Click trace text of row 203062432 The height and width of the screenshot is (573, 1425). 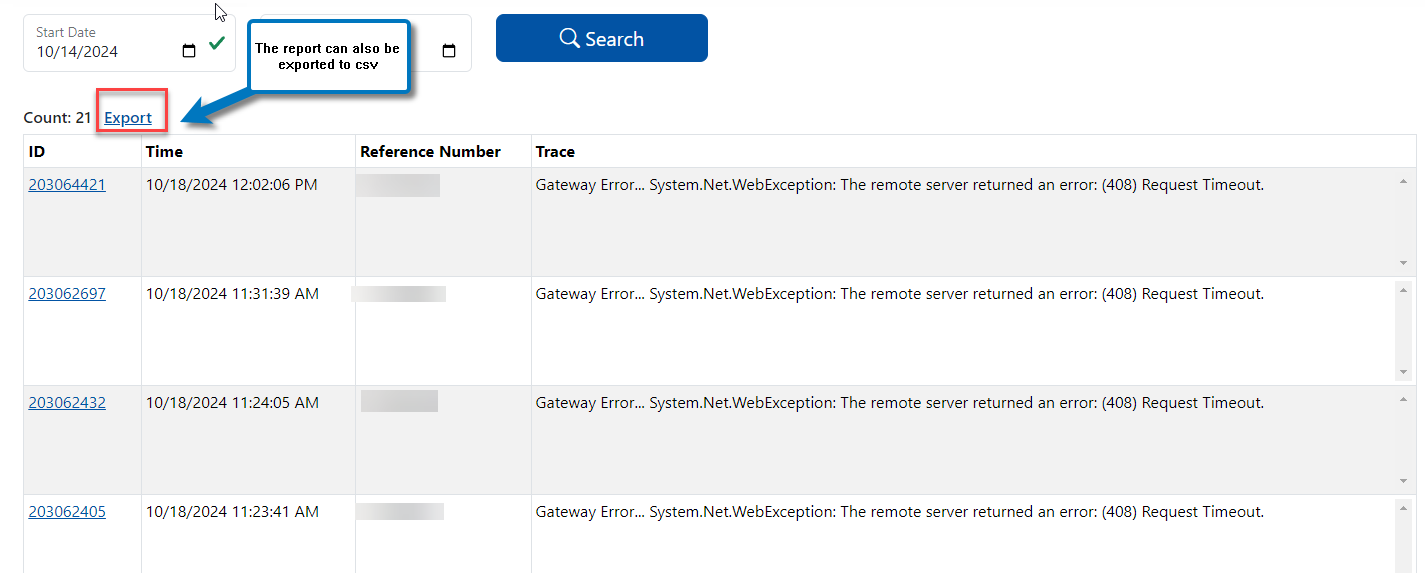(900, 402)
